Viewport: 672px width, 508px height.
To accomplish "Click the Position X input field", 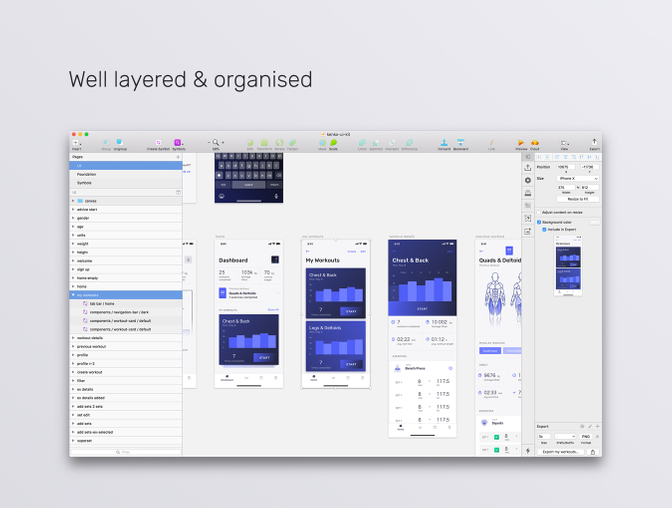I will tap(566, 167).
